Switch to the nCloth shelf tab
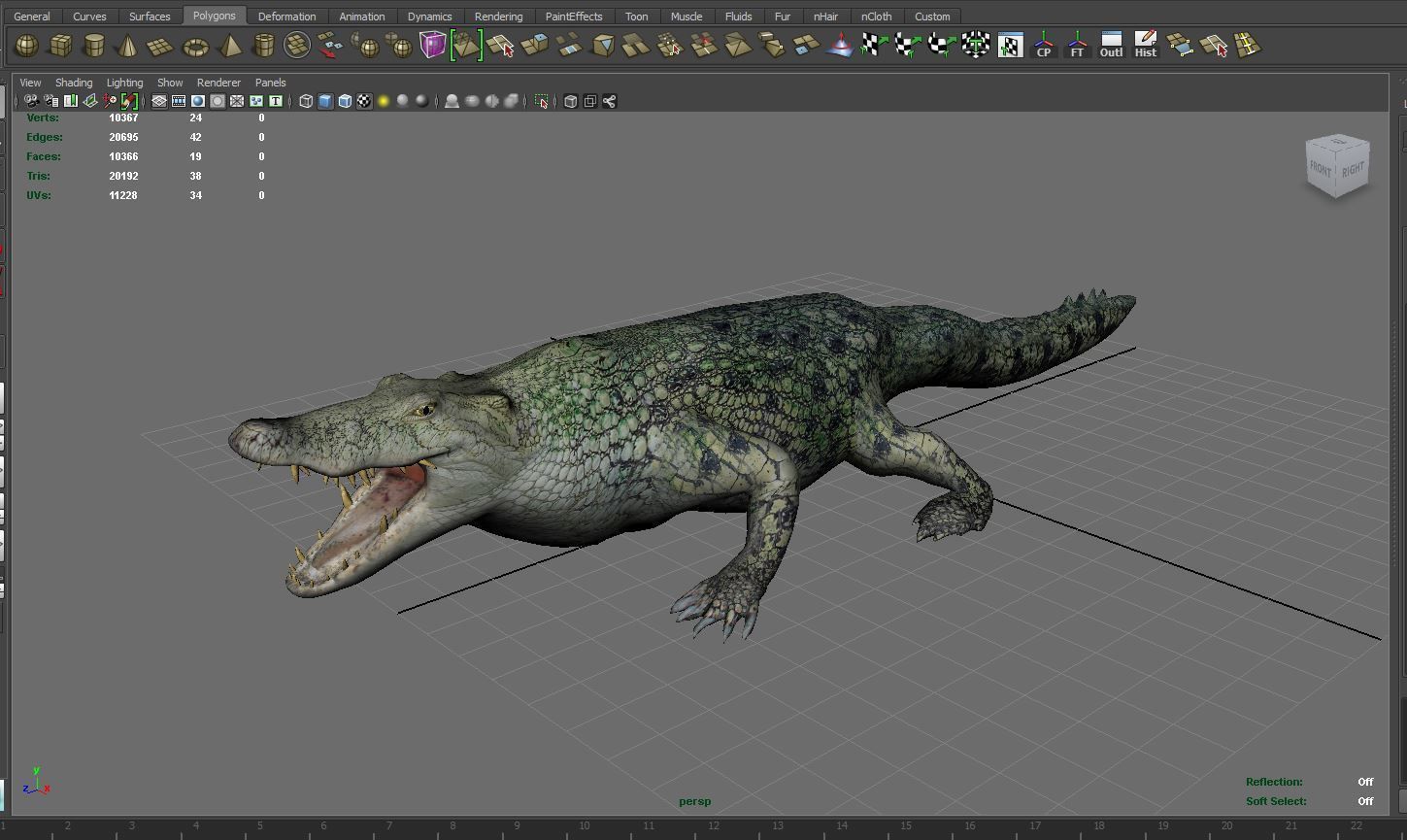This screenshot has width=1407, height=840. [x=876, y=17]
